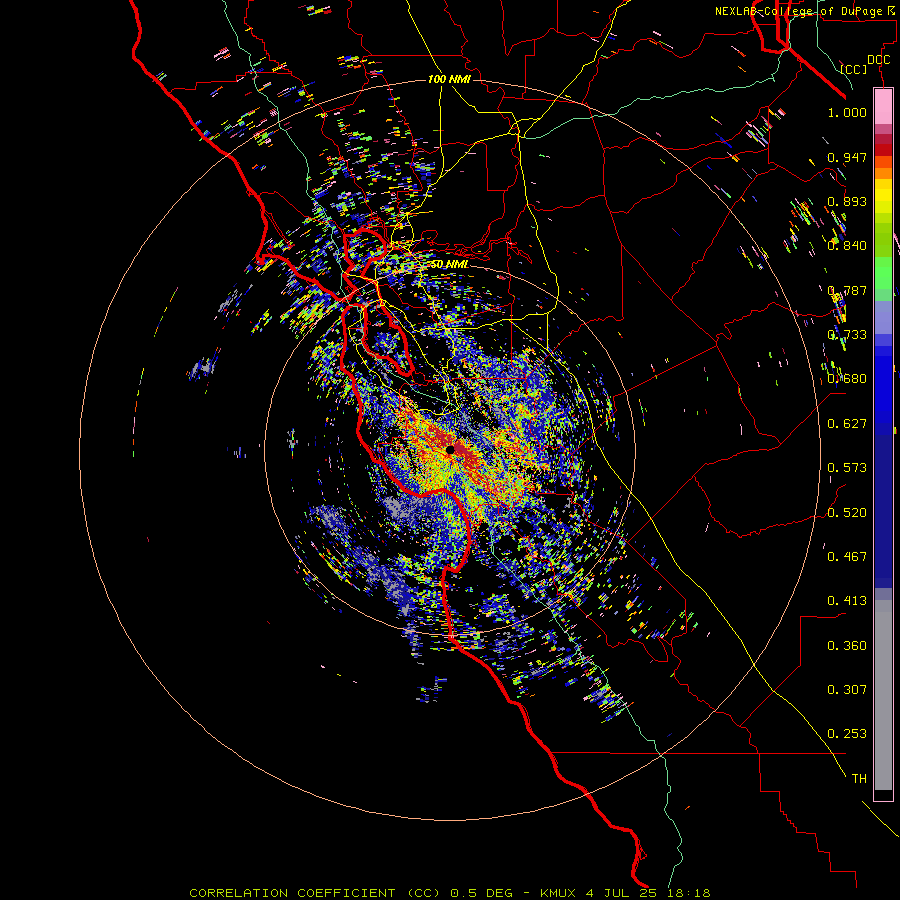The height and width of the screenshot is (900, 900).
Task: Click the pink segment at the color bar top
Action: click(x=883, y=107)
